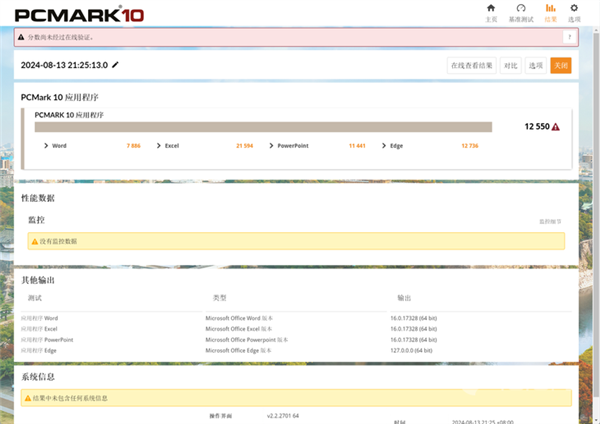This screenshot has width=600, height=424.
Task: Expand the Edge score details
Action: [x=384, y=146]
